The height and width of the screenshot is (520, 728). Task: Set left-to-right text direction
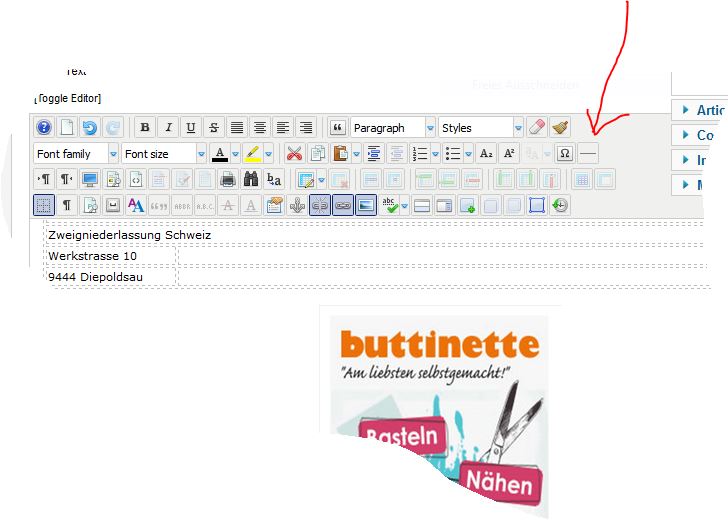pos(44,179)
